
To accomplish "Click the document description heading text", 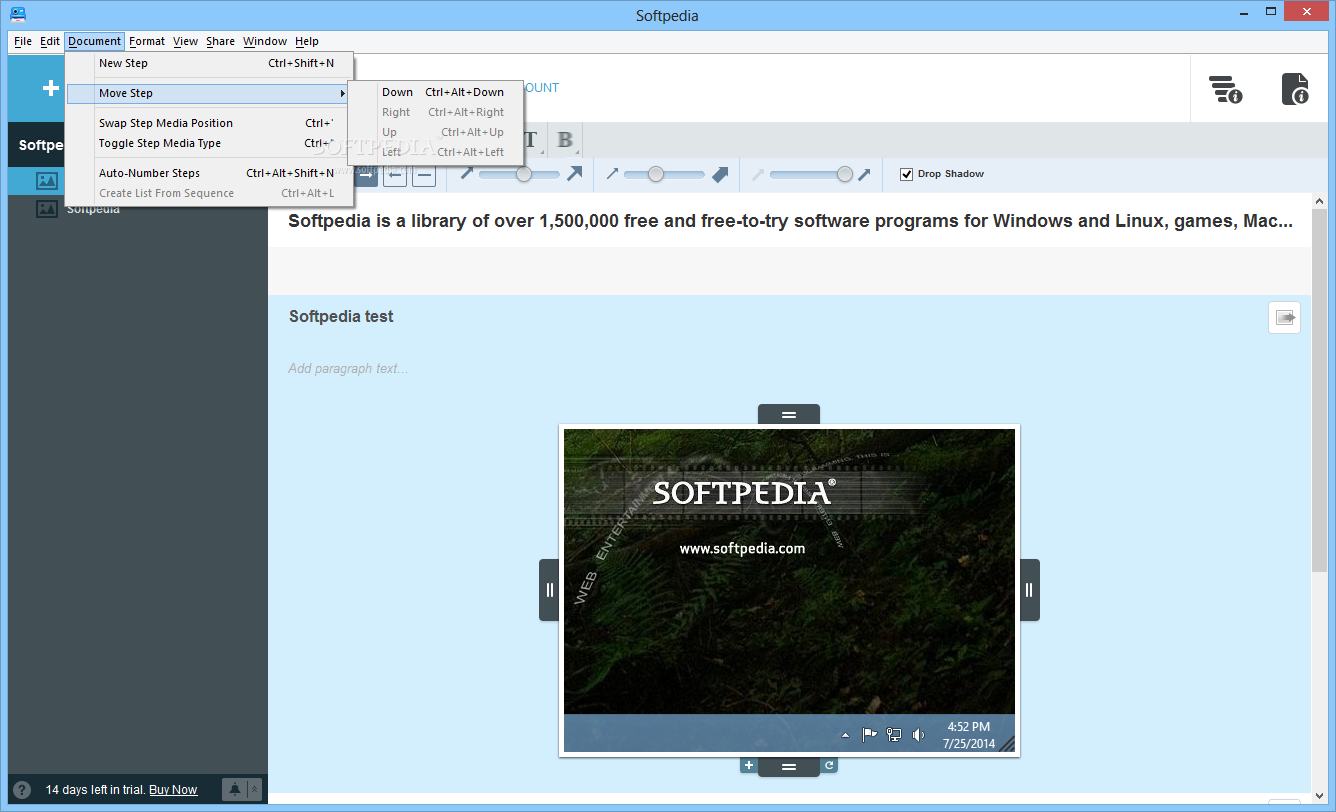I will coord(790,221).
